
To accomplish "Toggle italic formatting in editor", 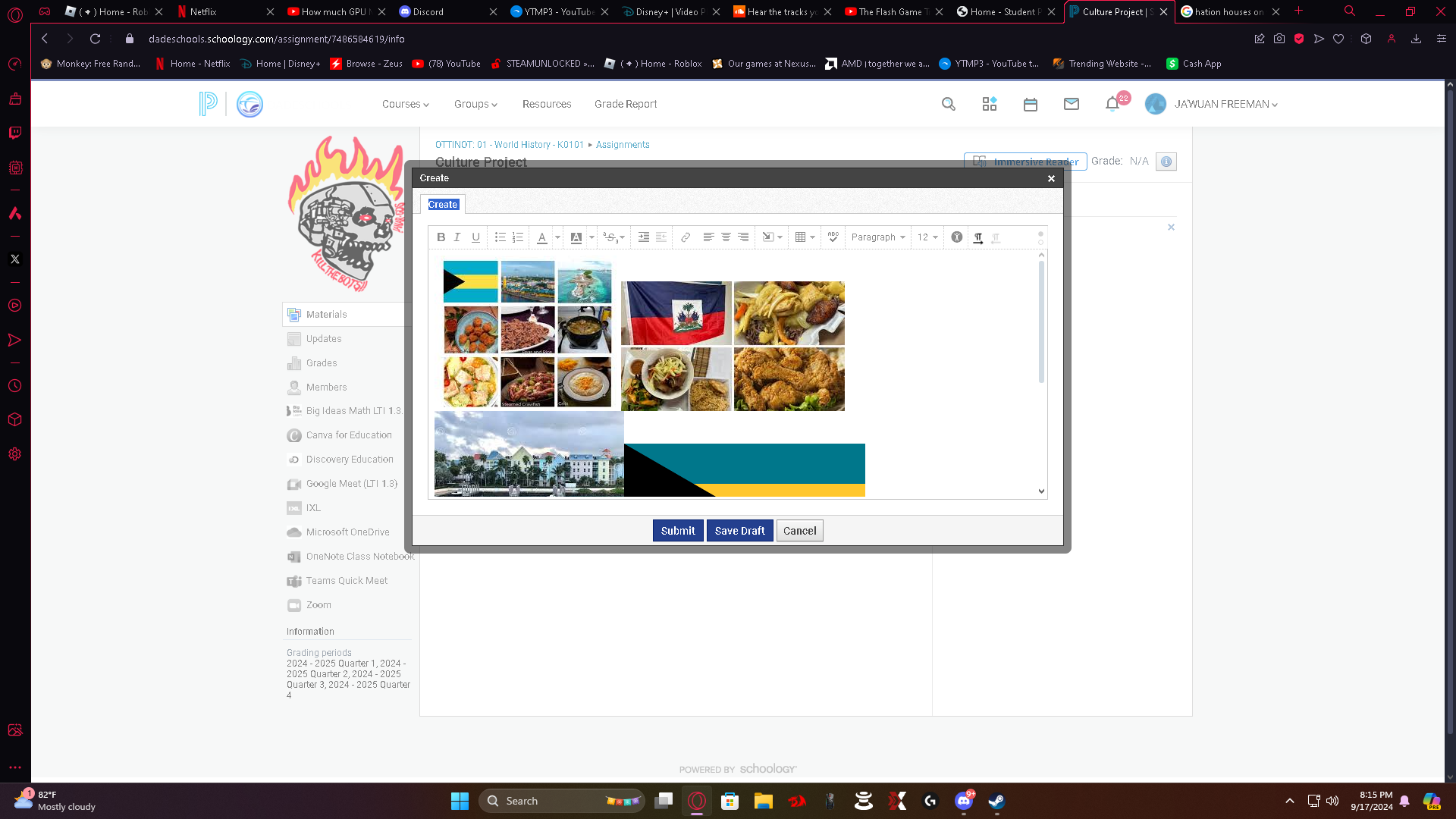I will pyautogui.click(x=457, y=237).
